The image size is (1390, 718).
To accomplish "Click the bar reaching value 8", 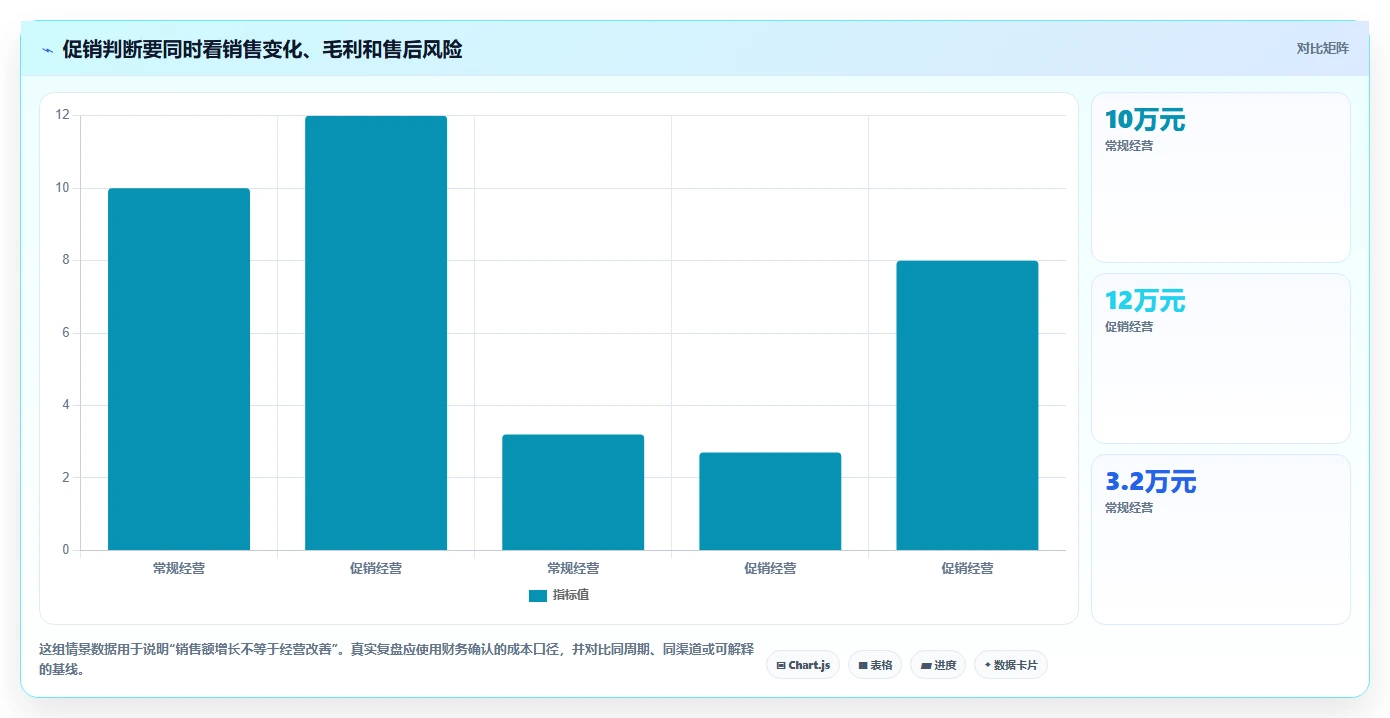I will click(x=967, y=405).
